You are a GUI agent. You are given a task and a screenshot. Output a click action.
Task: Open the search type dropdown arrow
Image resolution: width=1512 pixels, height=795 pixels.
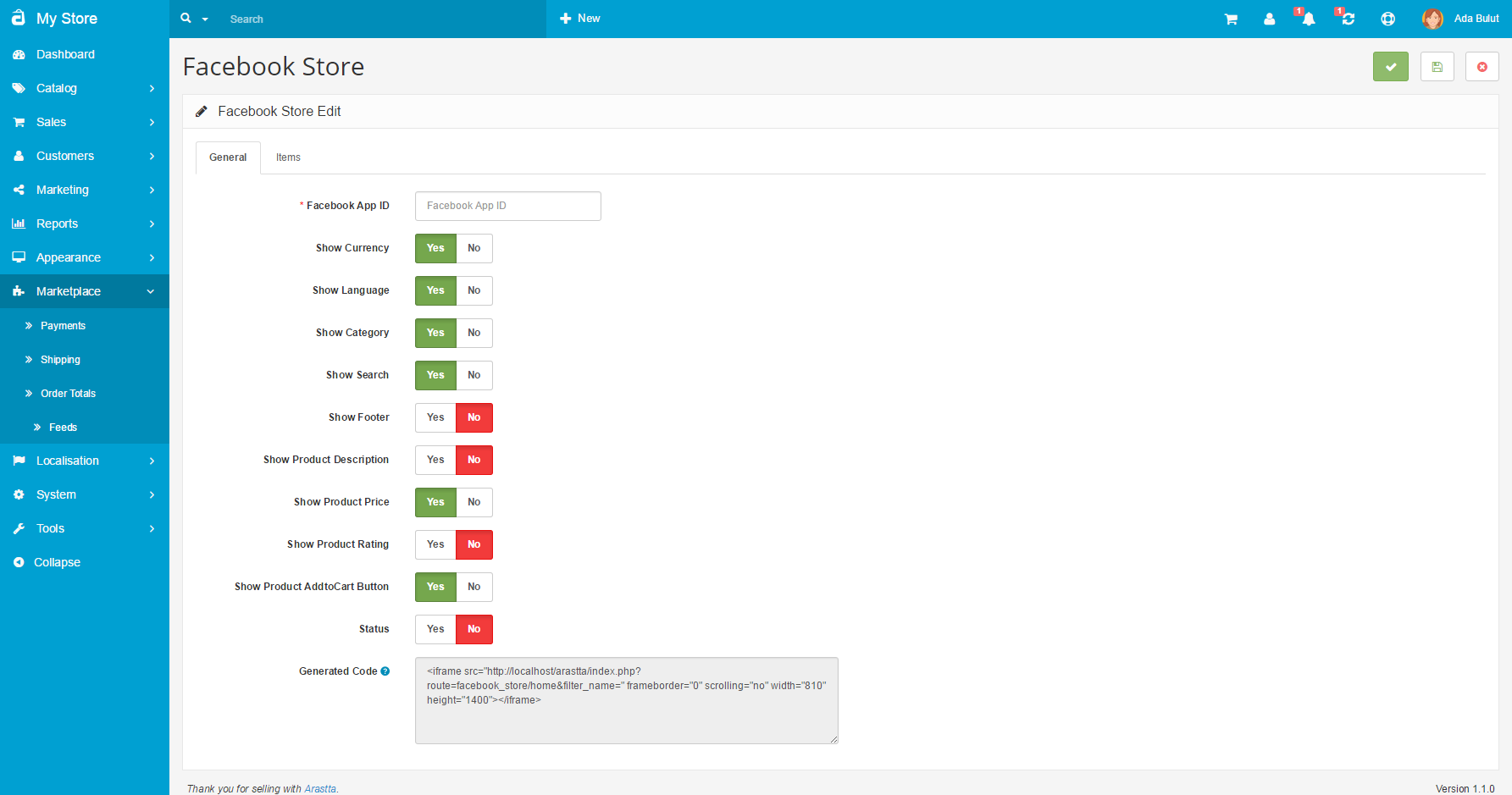click(x=205, y=19)
